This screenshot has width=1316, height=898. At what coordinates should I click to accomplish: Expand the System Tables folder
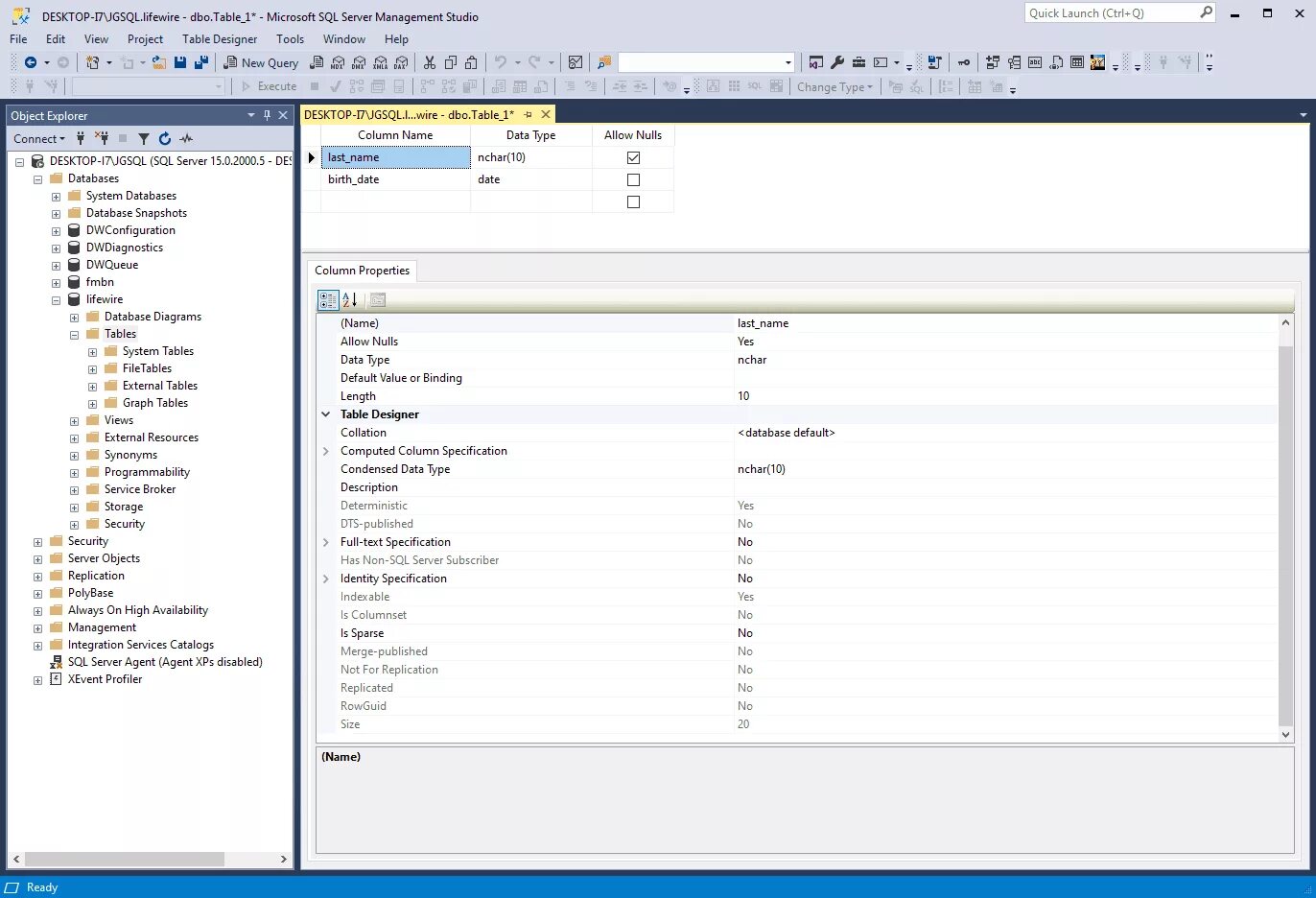pos(92,352)
